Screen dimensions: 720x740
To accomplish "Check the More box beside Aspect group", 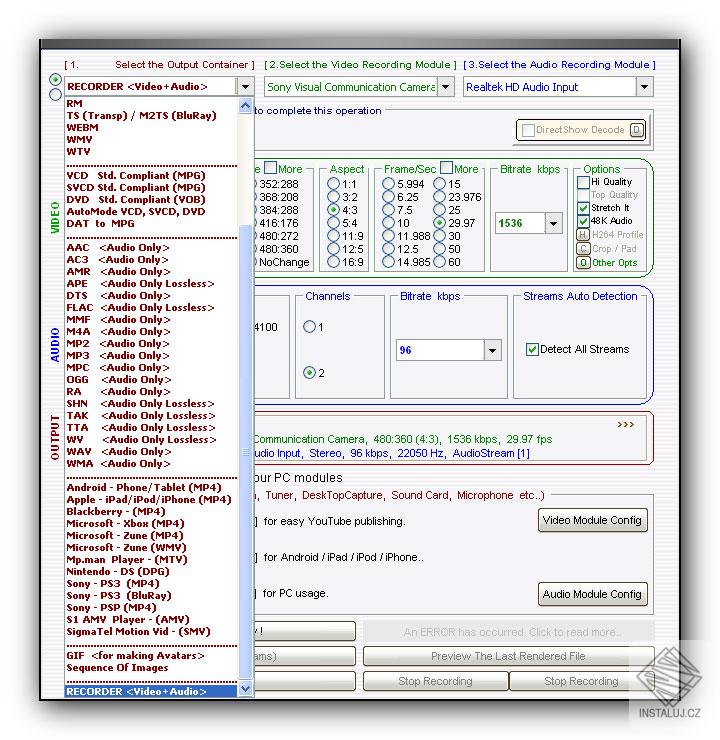I will point(270,168).
